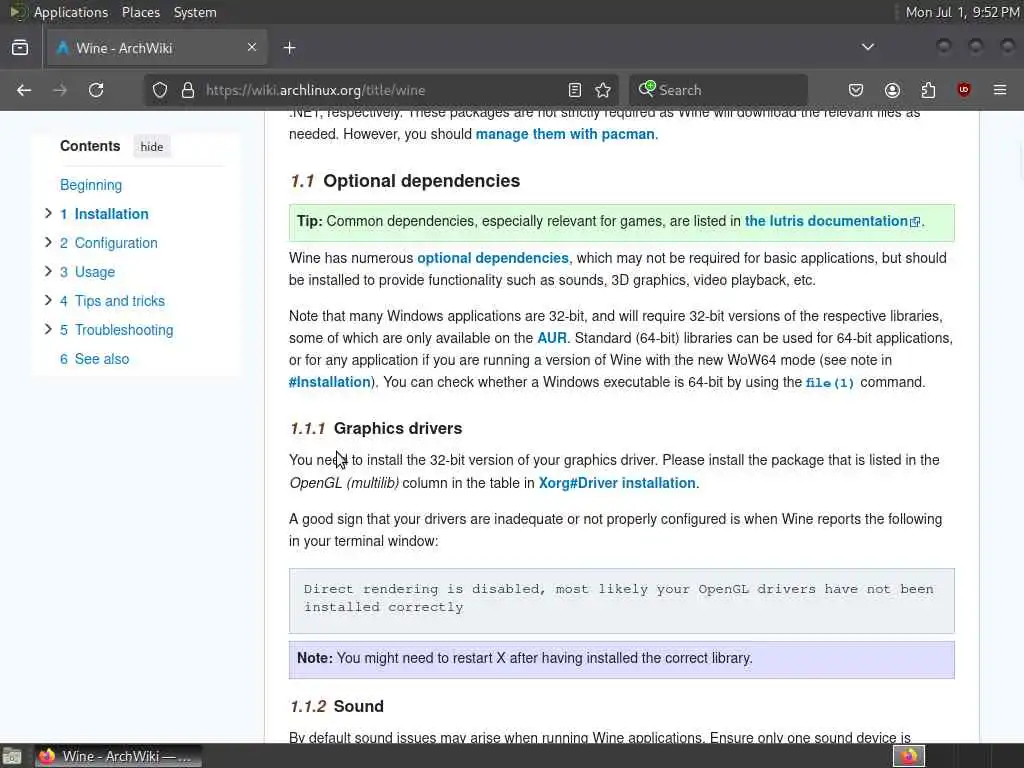Viewport: 1024px width, 768px height.
Task: Select the Wine - ArchWiki tab
Action: pyautogui.click(x=157, y=48)
